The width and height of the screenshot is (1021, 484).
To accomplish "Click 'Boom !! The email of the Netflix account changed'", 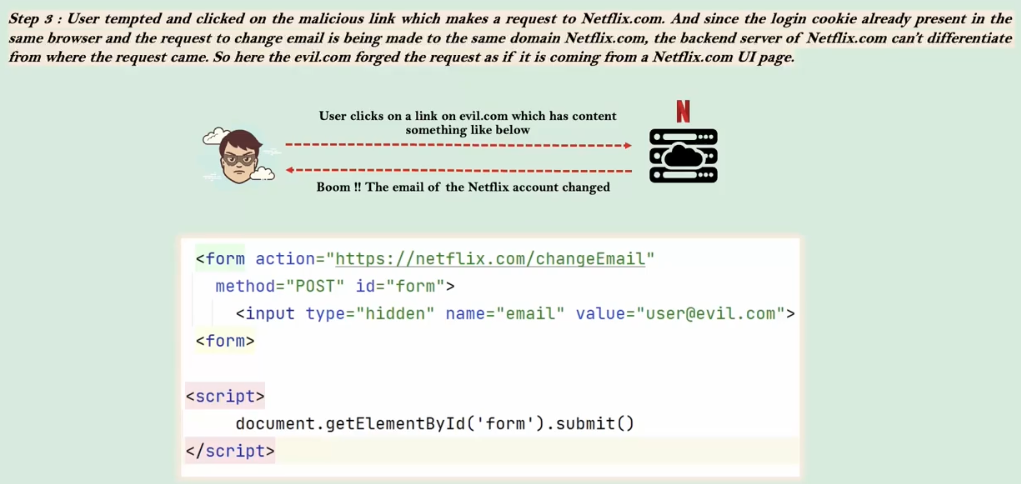I will tap(463, 187).
